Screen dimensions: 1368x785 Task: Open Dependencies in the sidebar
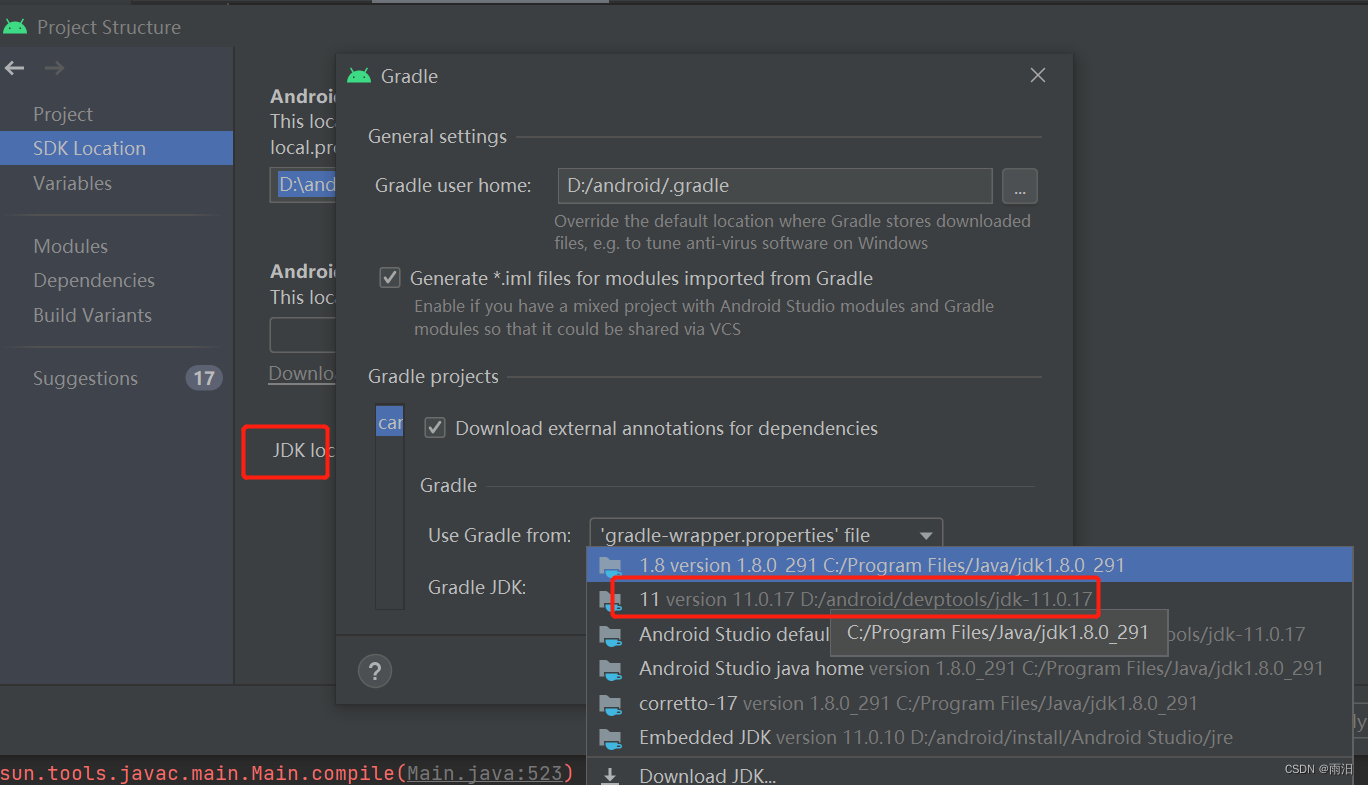94,280
